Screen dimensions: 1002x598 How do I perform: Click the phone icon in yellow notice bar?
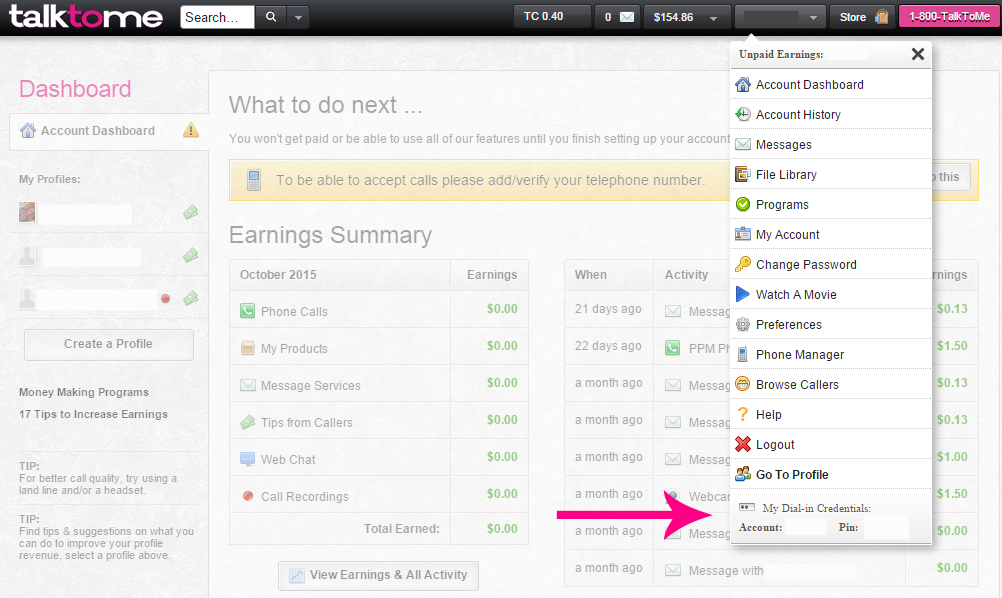click(254, 180)
